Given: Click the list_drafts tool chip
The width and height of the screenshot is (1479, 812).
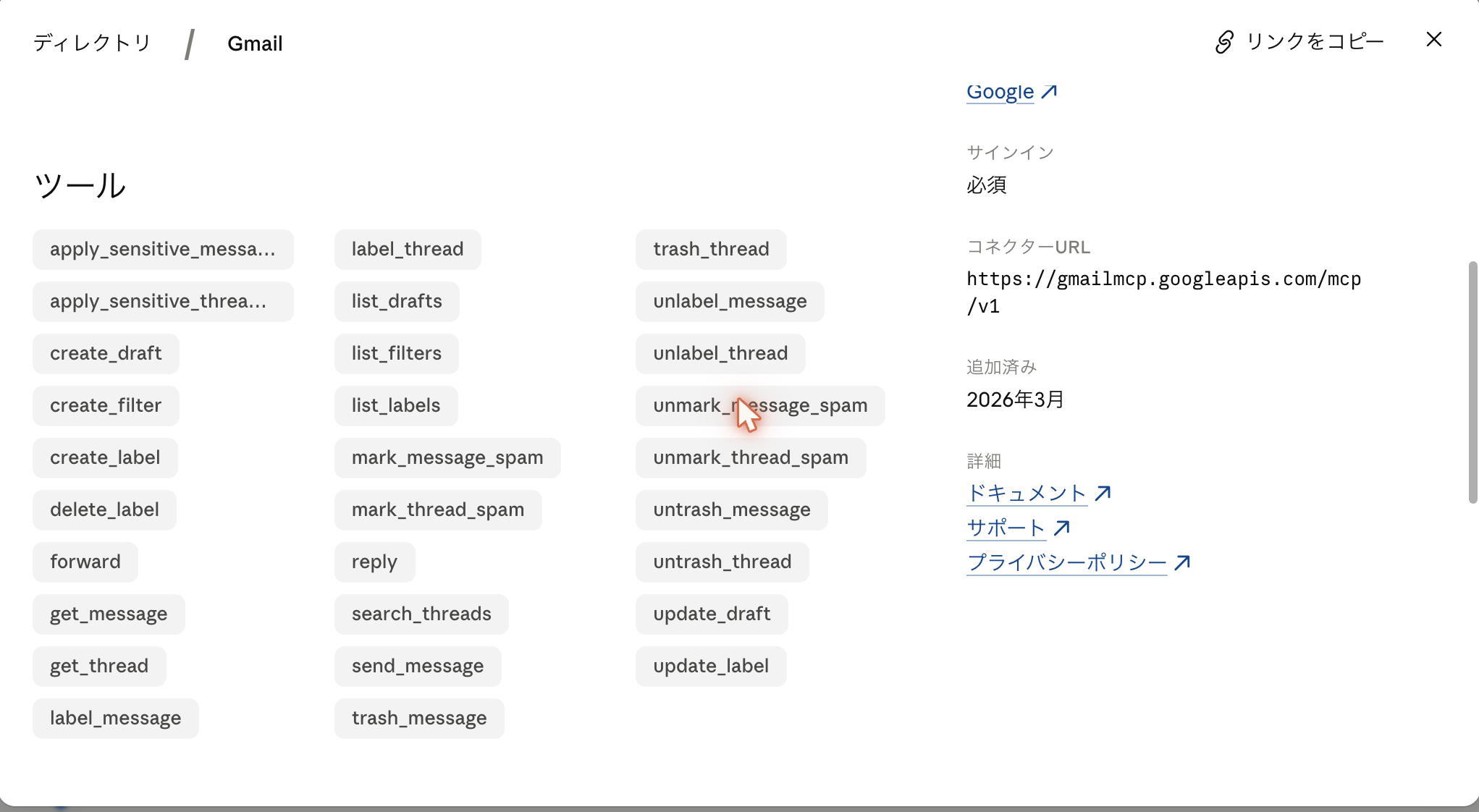Looking at the screenshot, I should click(397, 302).
